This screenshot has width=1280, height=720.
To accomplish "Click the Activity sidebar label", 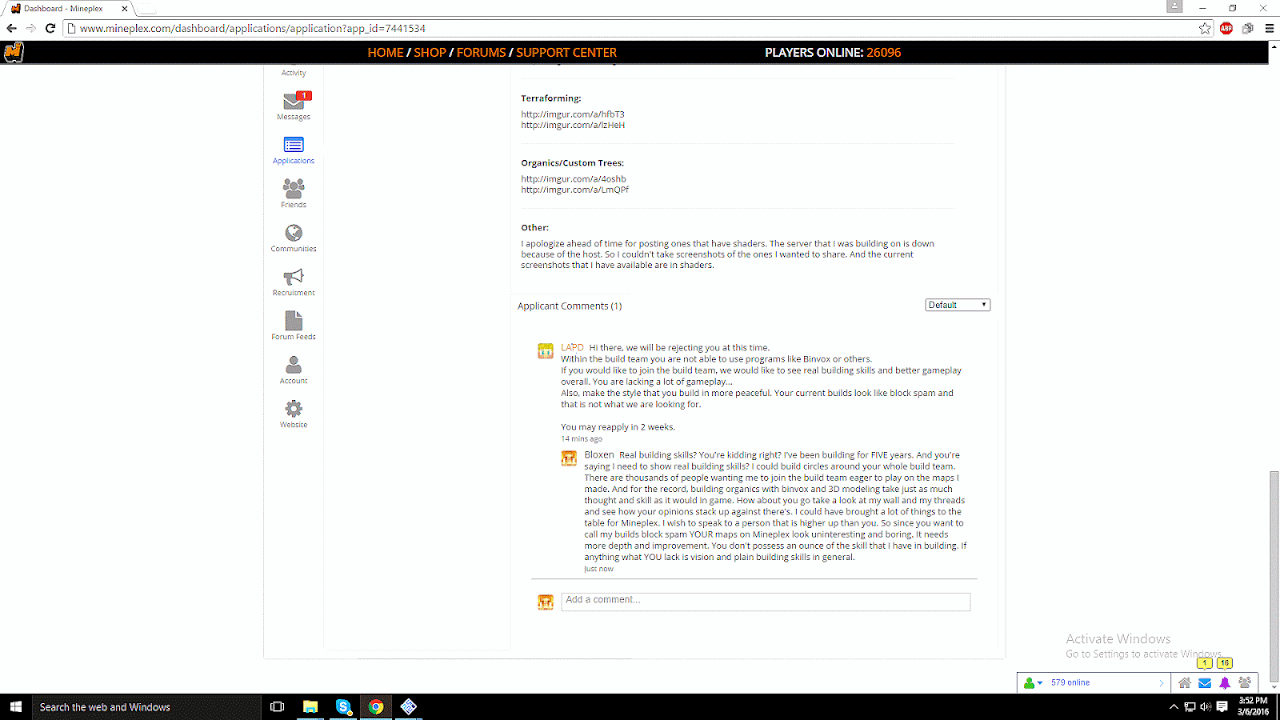I will pos(294,73).
